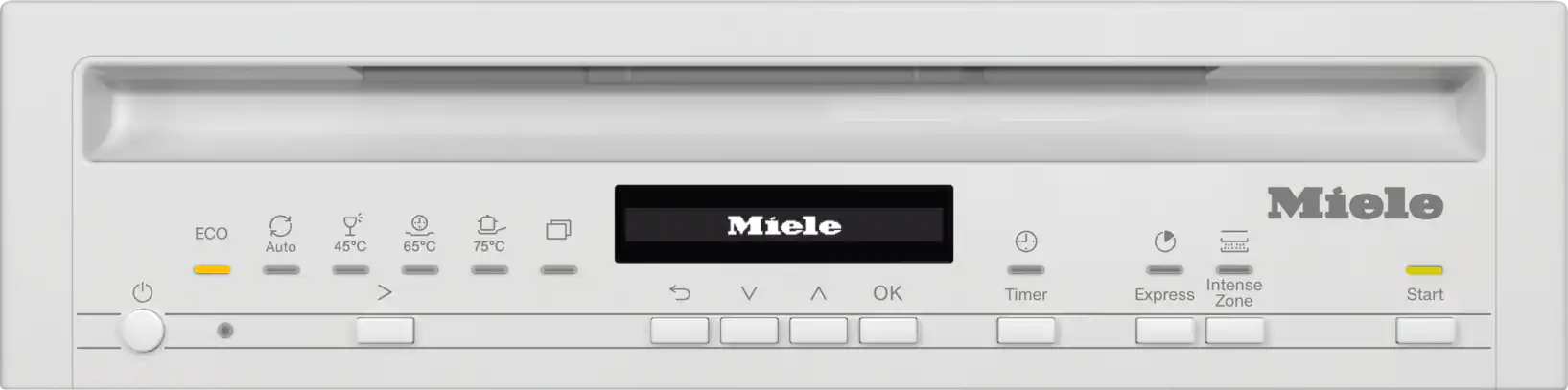Viewport: 1568px width, 390px height.
Task: Open the additional programmes icon
Action: coord(558,229)
